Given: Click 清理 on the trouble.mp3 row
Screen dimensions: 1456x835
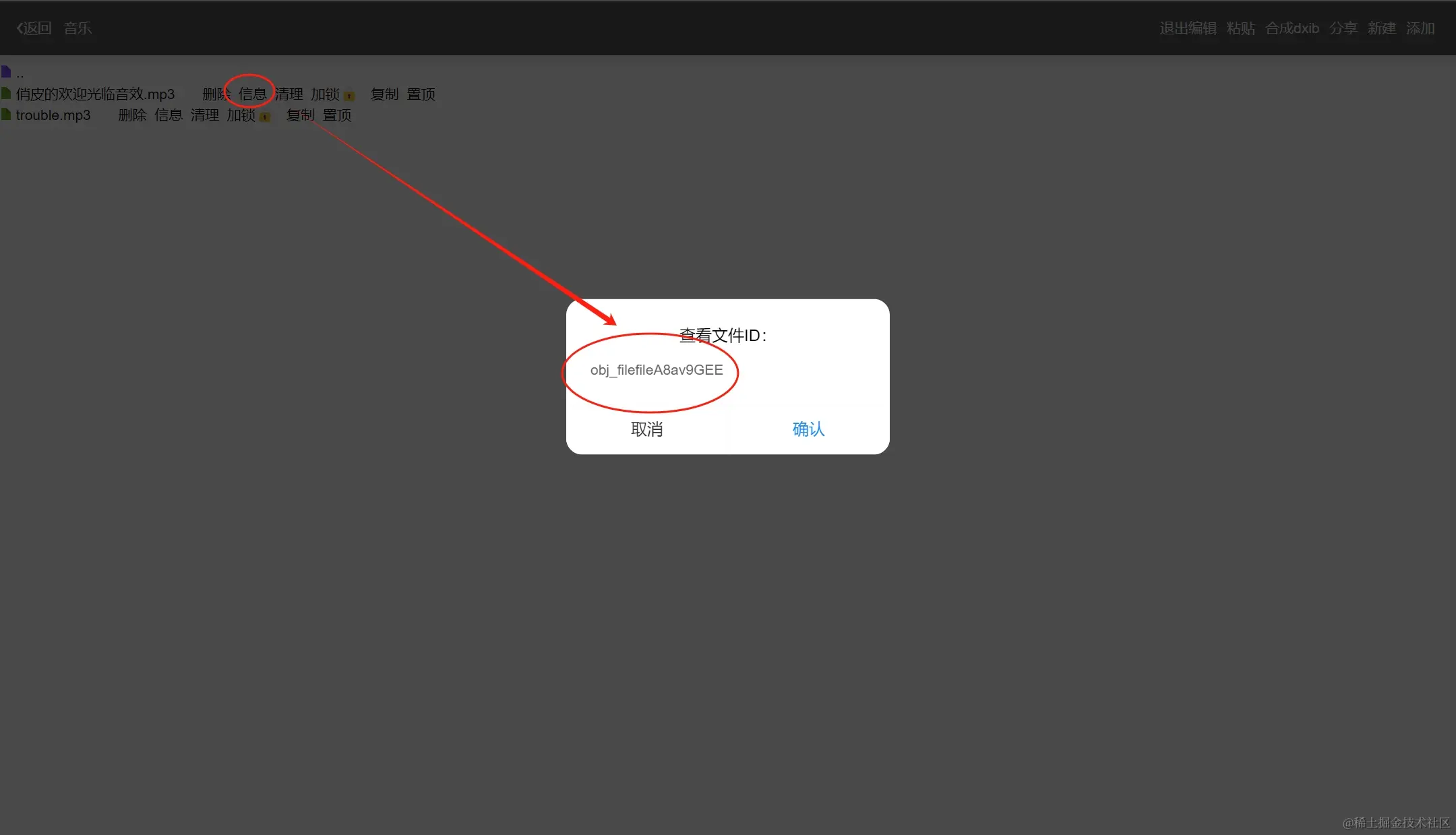Looking at the screenshot, I should pos(204,115).
